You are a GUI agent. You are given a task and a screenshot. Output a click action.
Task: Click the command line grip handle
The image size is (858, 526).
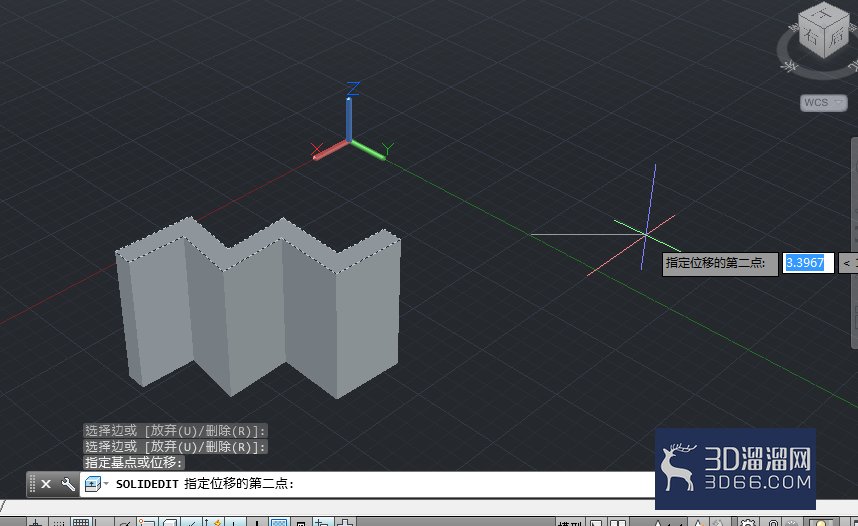[32, 484]
